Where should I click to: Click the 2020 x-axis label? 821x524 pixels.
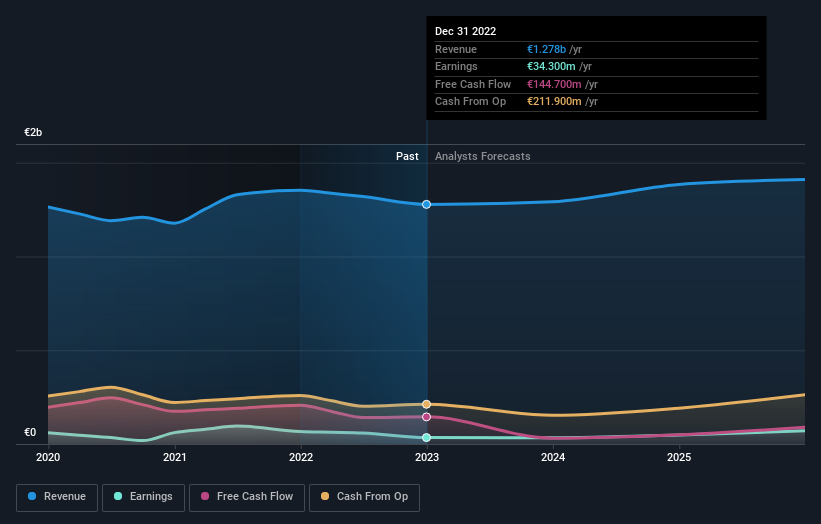pyautogui.click(x=48, y=457)
